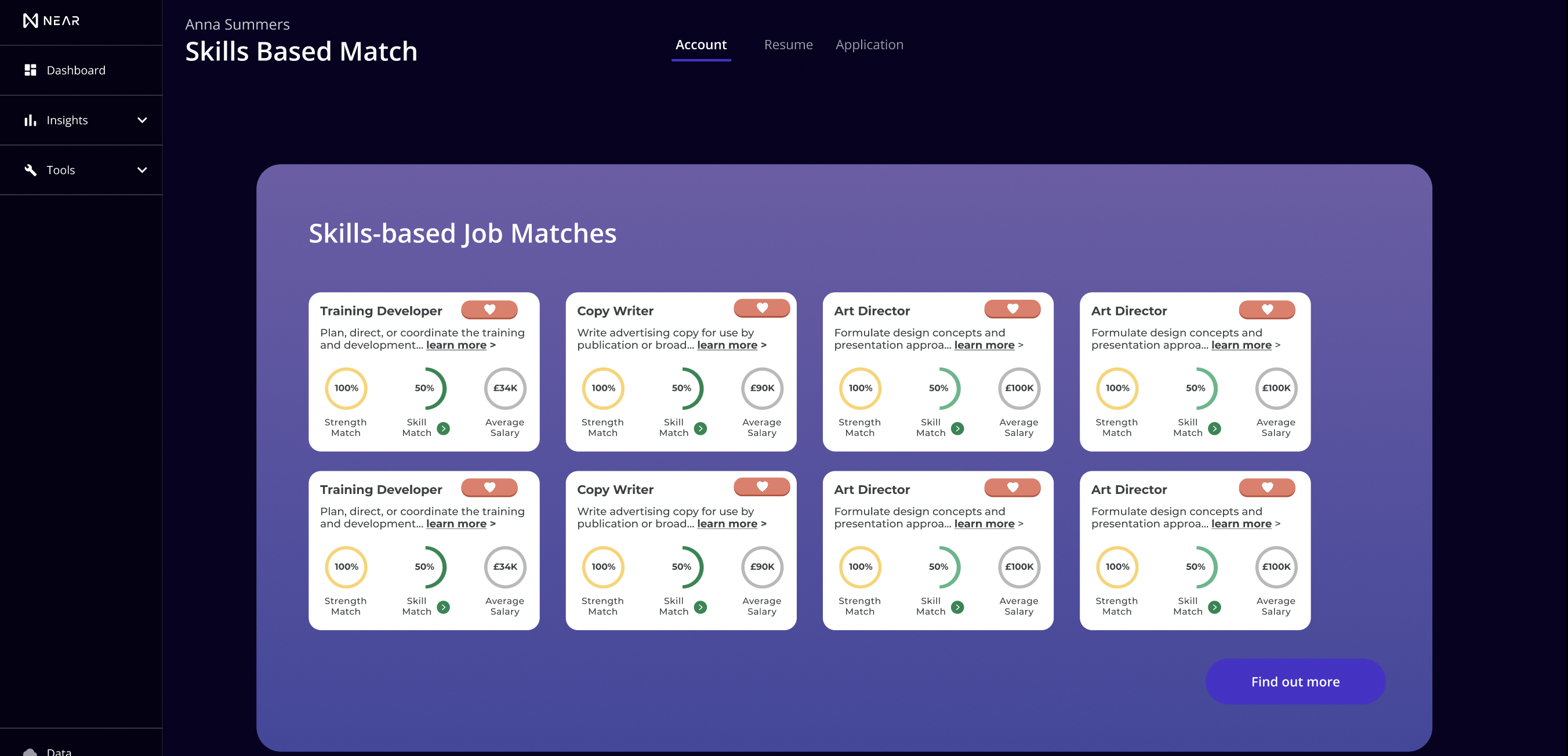Expand the Tools sidebar chevron
The image size is (1568, 756).
click(142, 170)
